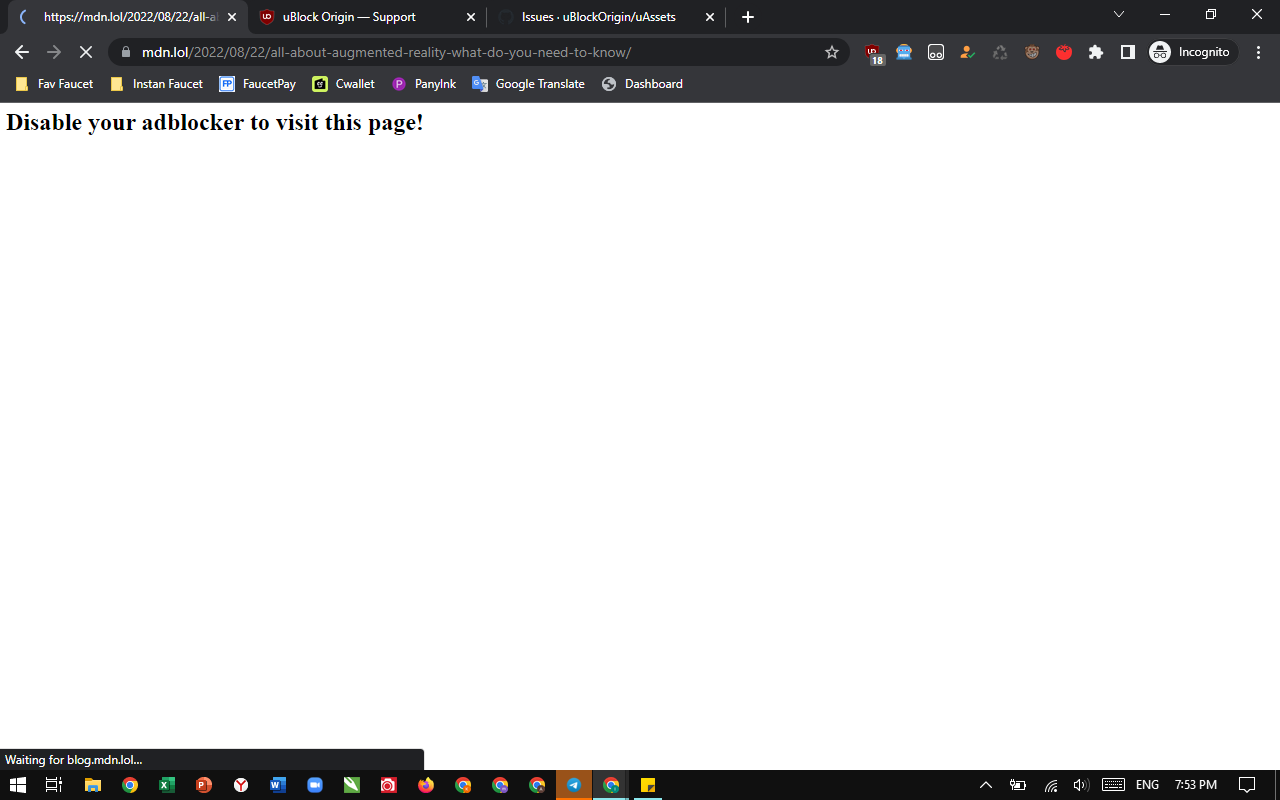Open the Chrome custom tab list chevron

tap(1119, 15)
